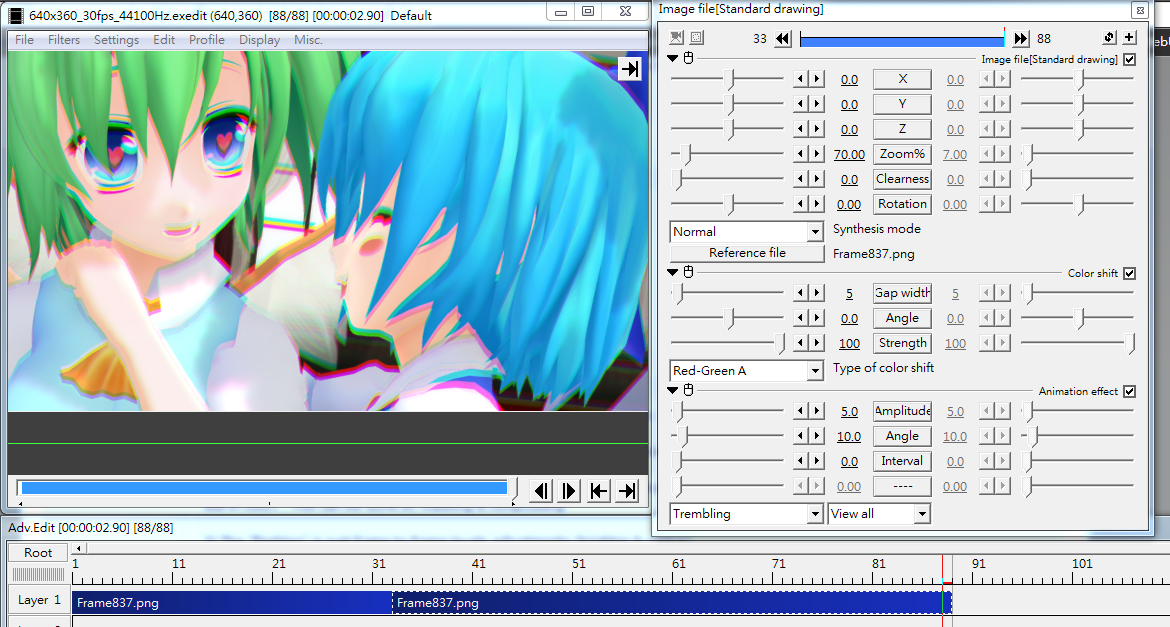Click the X parameter button
The width and height of the screenshot is (1170, 627).
click(x=902, y=79)
